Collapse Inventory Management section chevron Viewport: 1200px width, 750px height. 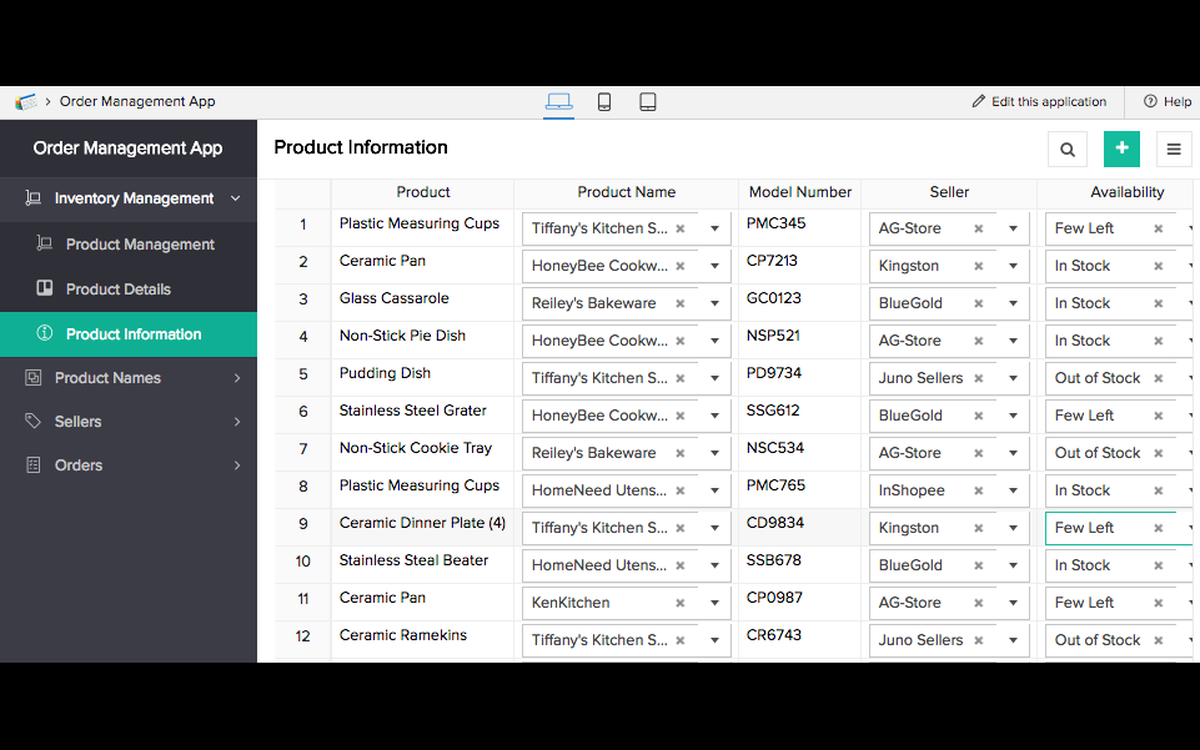(236, 198)
